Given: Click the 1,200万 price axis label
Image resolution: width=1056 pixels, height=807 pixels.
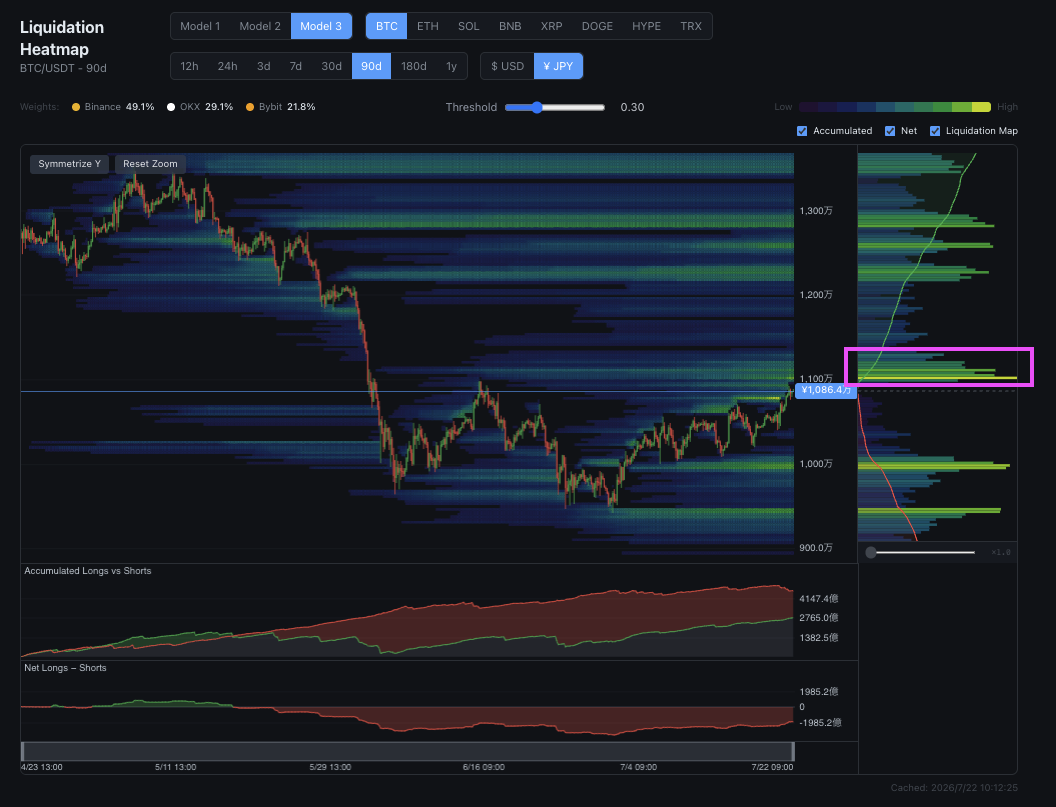Looking at the screenshot, I should [816, 295].
